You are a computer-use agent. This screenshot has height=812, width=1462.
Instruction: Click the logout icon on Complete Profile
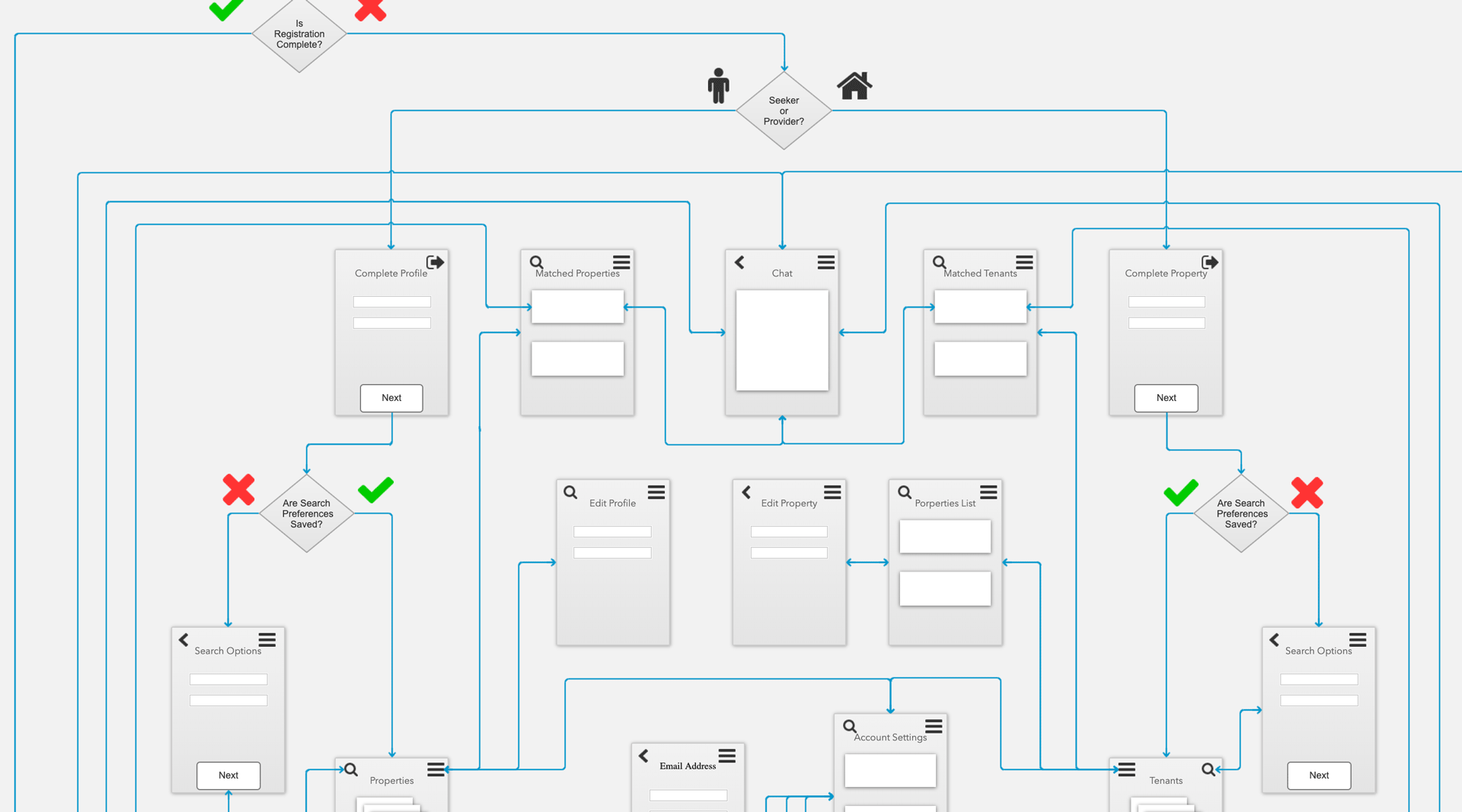[x=435, y=263]
